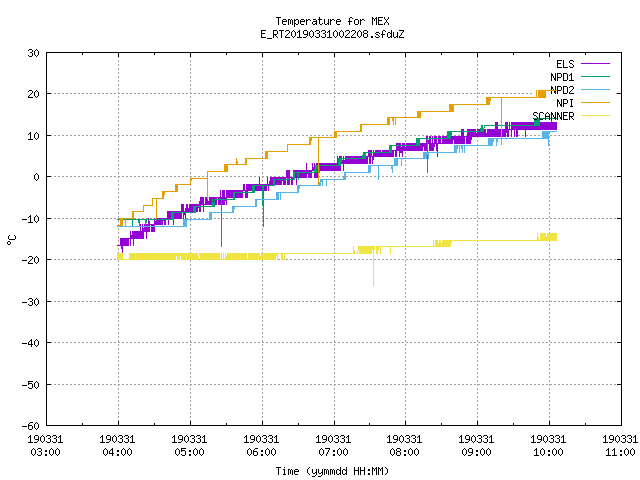Select the yellow SCANNER legend line sample
640x480 pixels.
(x=595, y=116)
